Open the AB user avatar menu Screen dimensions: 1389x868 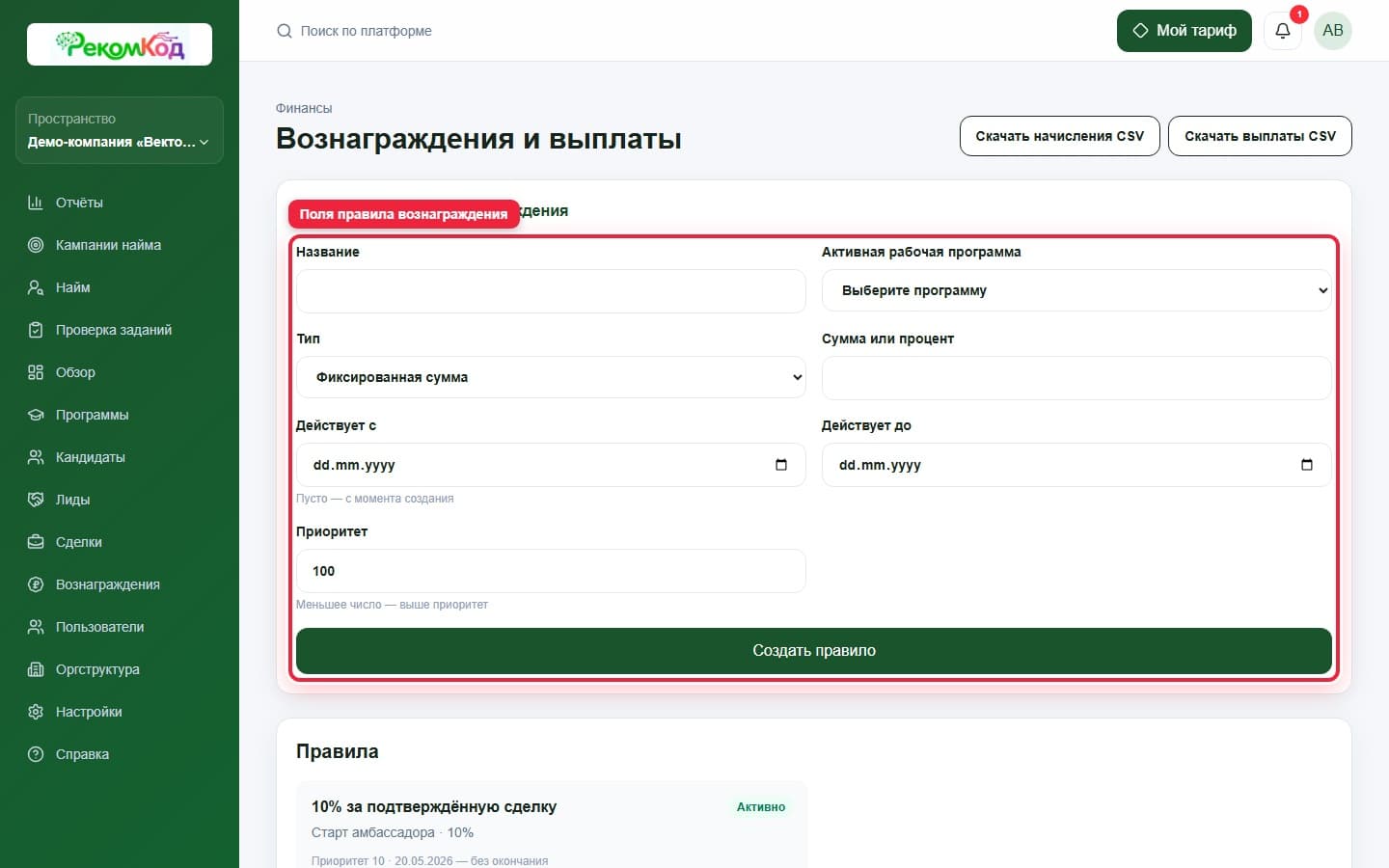(1333, 31)
